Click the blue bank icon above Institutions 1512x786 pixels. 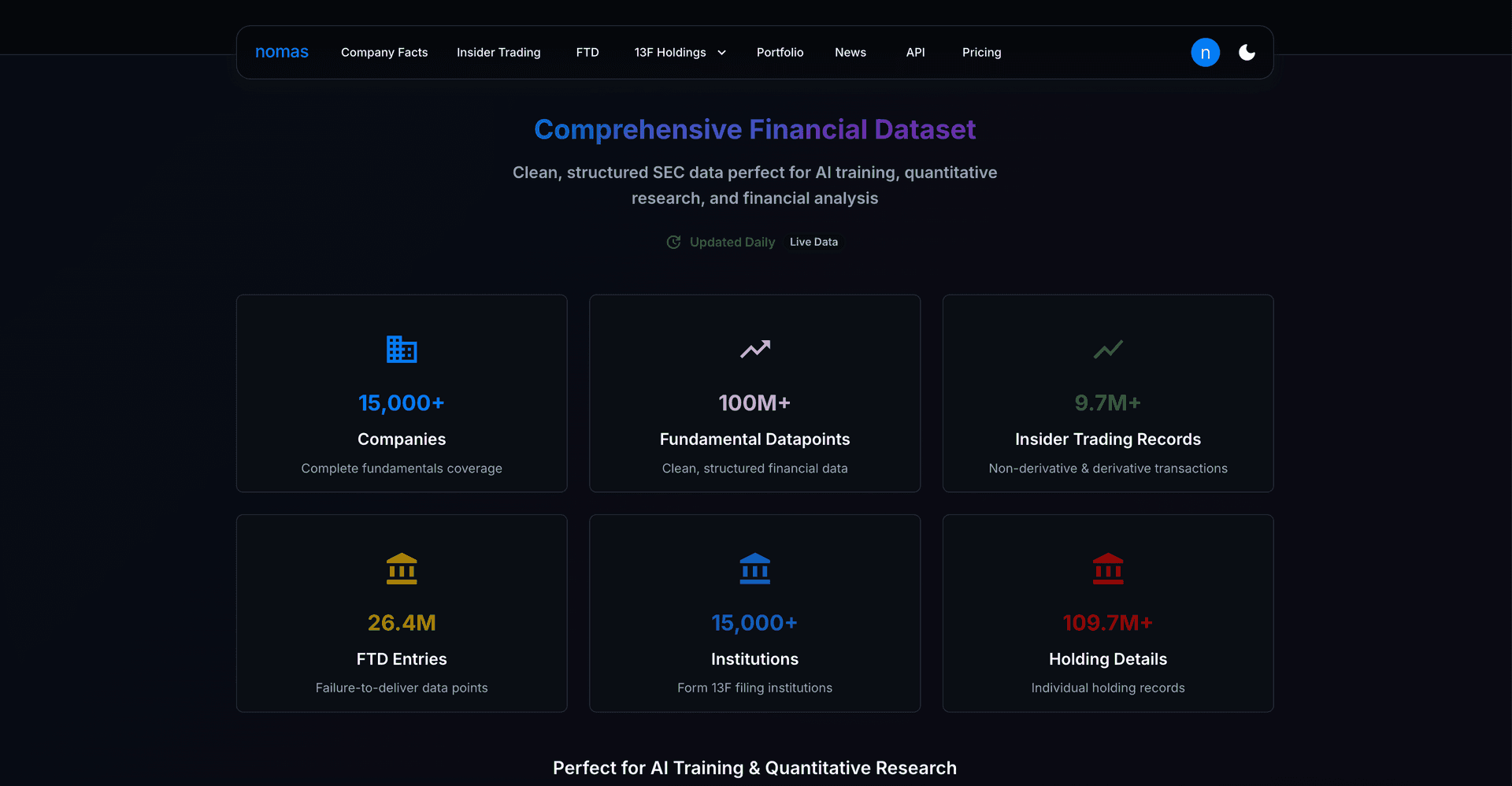point(754,569)
